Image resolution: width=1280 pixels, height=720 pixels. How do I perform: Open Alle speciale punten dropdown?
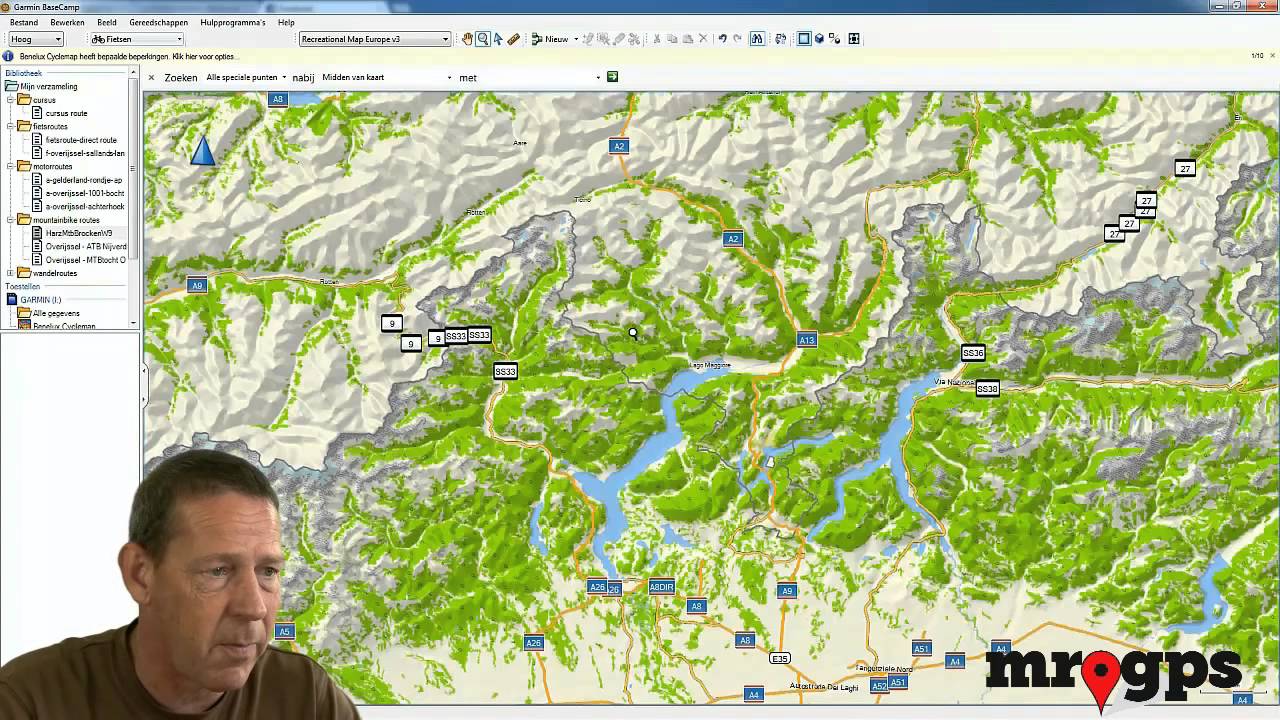246,77
